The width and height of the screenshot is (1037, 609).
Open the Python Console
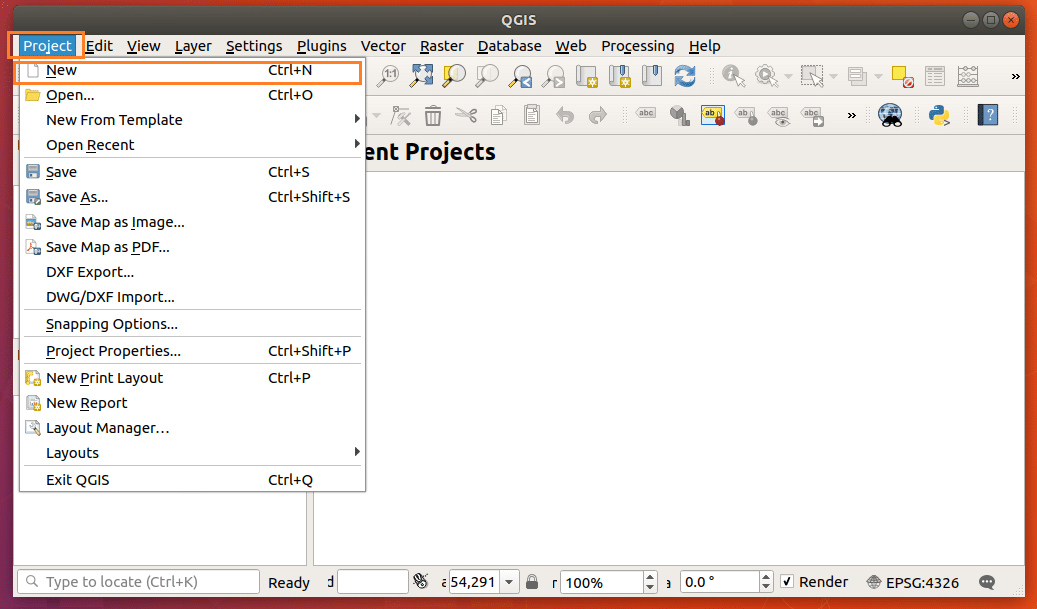pyautogui.click(x=939, y=116)
